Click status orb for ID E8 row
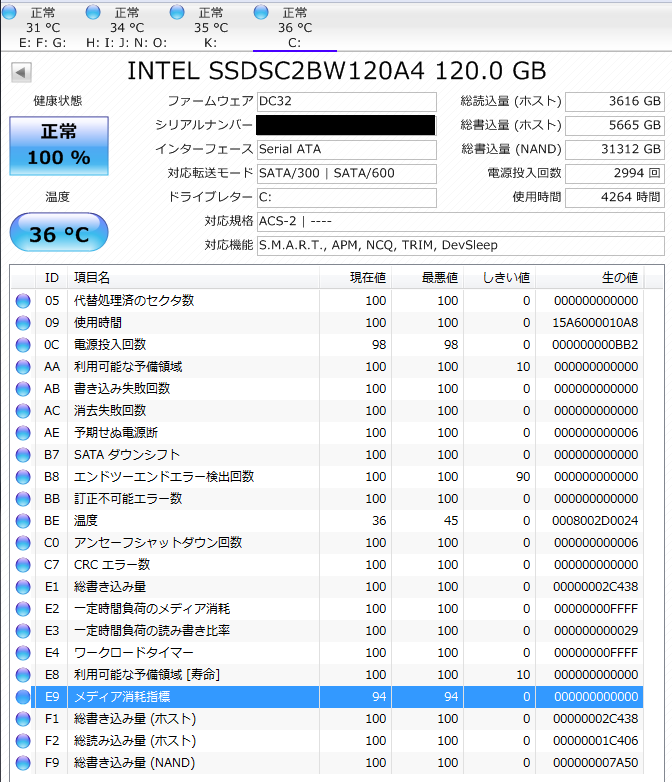Screen dimensions: 672x782 (23, 674)
